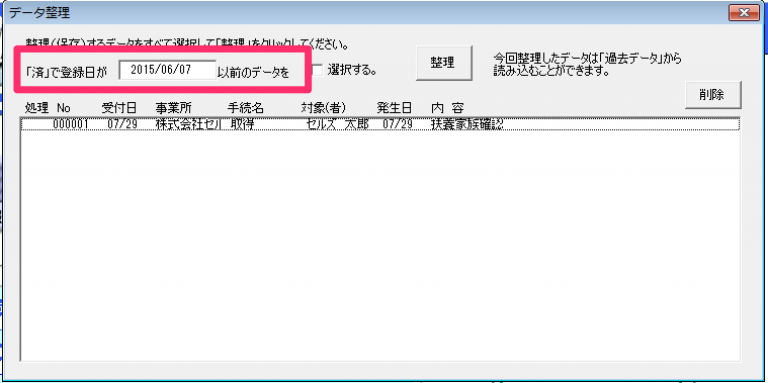768x383 pixels.
Task: Close the データ整理 dialog window
Action: (x=744, y=12)
